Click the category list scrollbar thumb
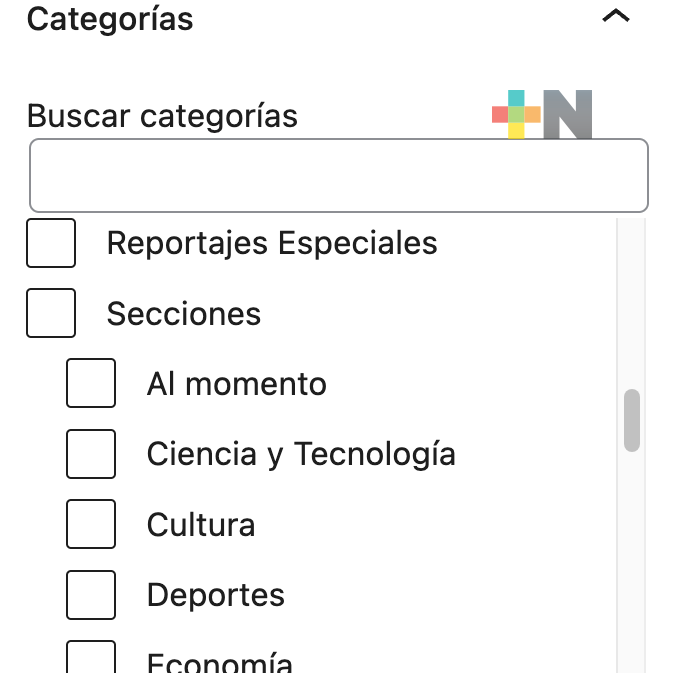682x674 pixels. point(632,420)
